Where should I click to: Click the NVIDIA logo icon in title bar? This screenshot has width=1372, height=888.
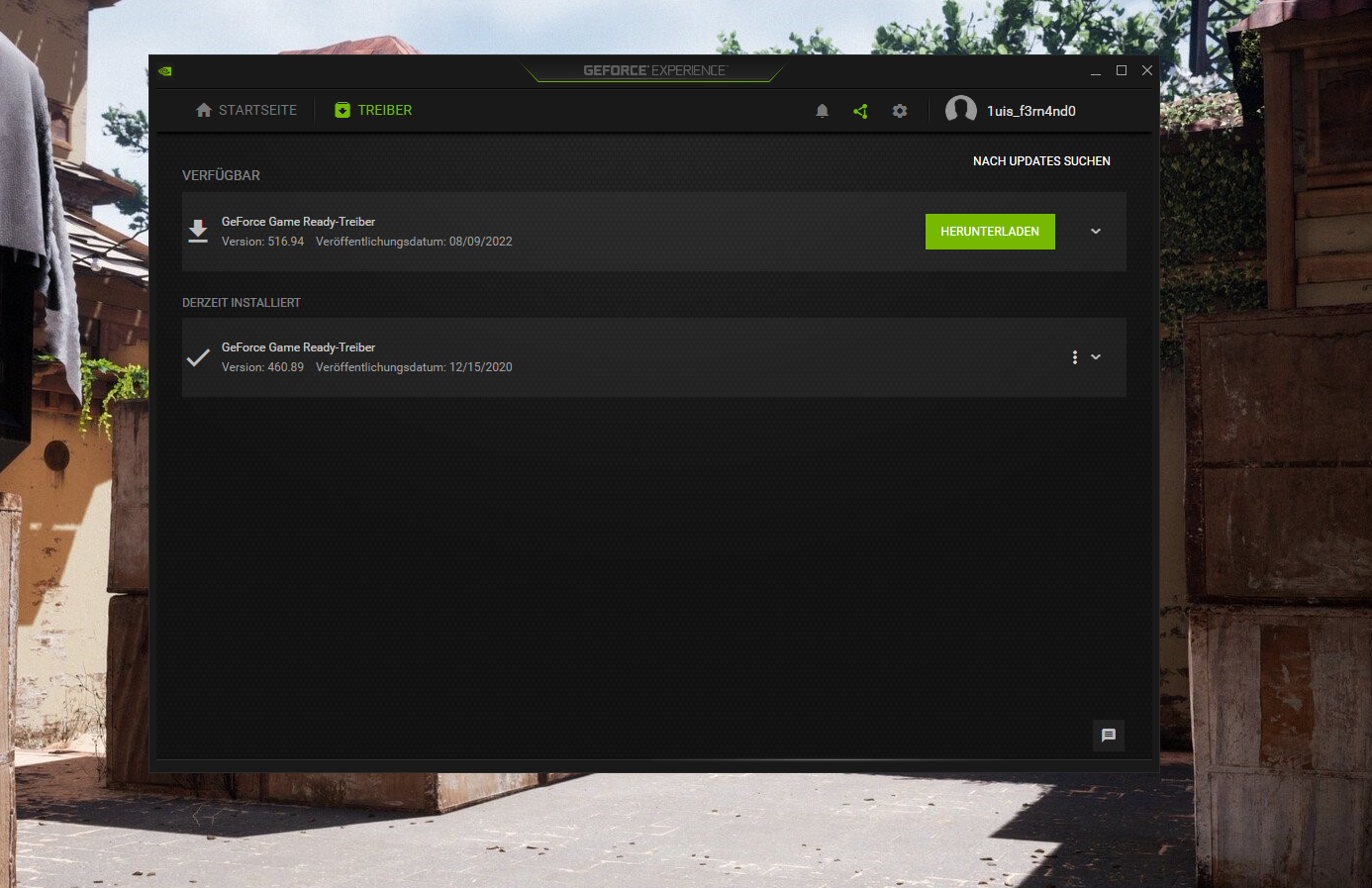coord(165,71)
